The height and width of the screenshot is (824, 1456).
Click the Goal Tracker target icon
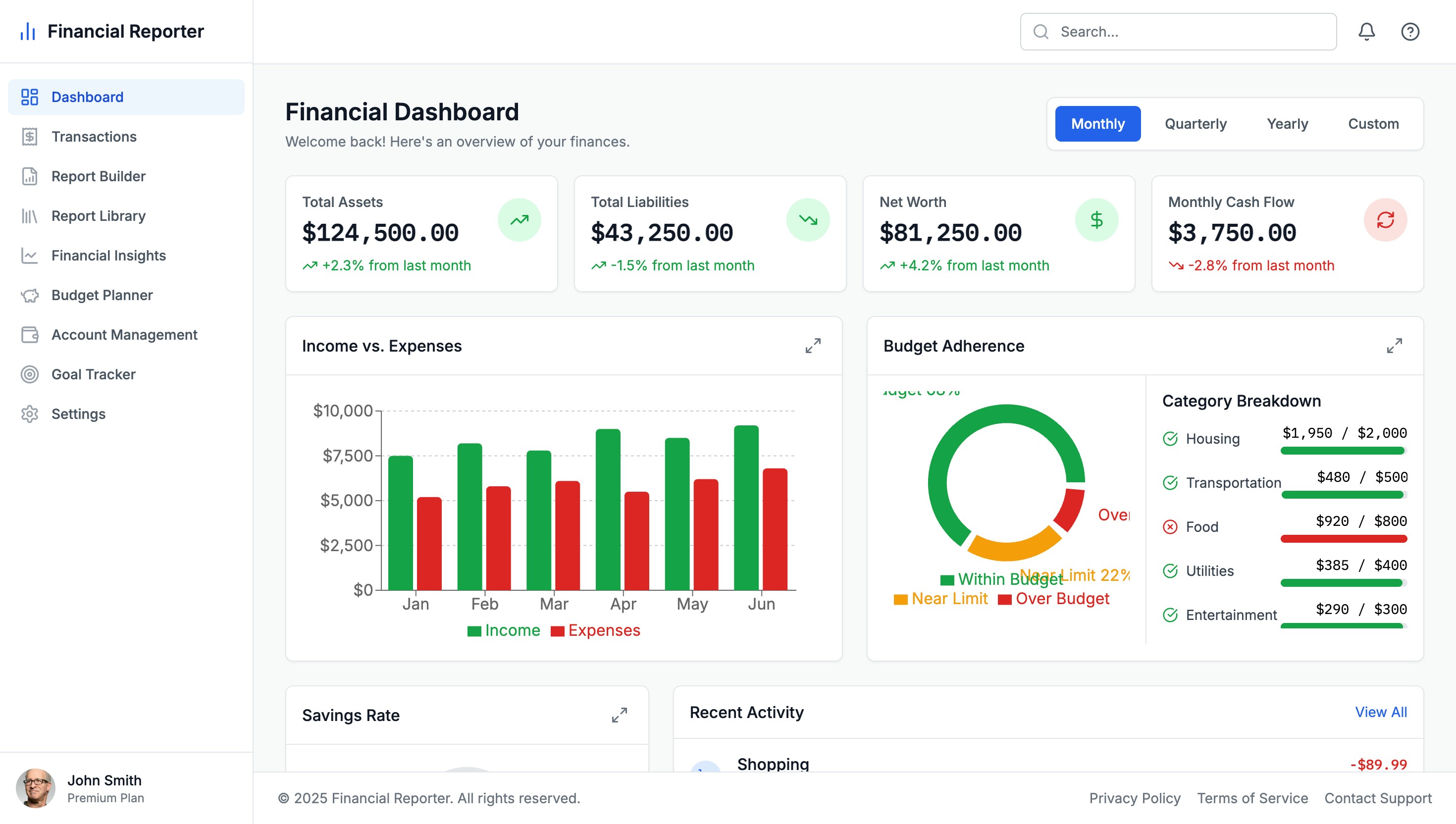click(x=29, y=374)
